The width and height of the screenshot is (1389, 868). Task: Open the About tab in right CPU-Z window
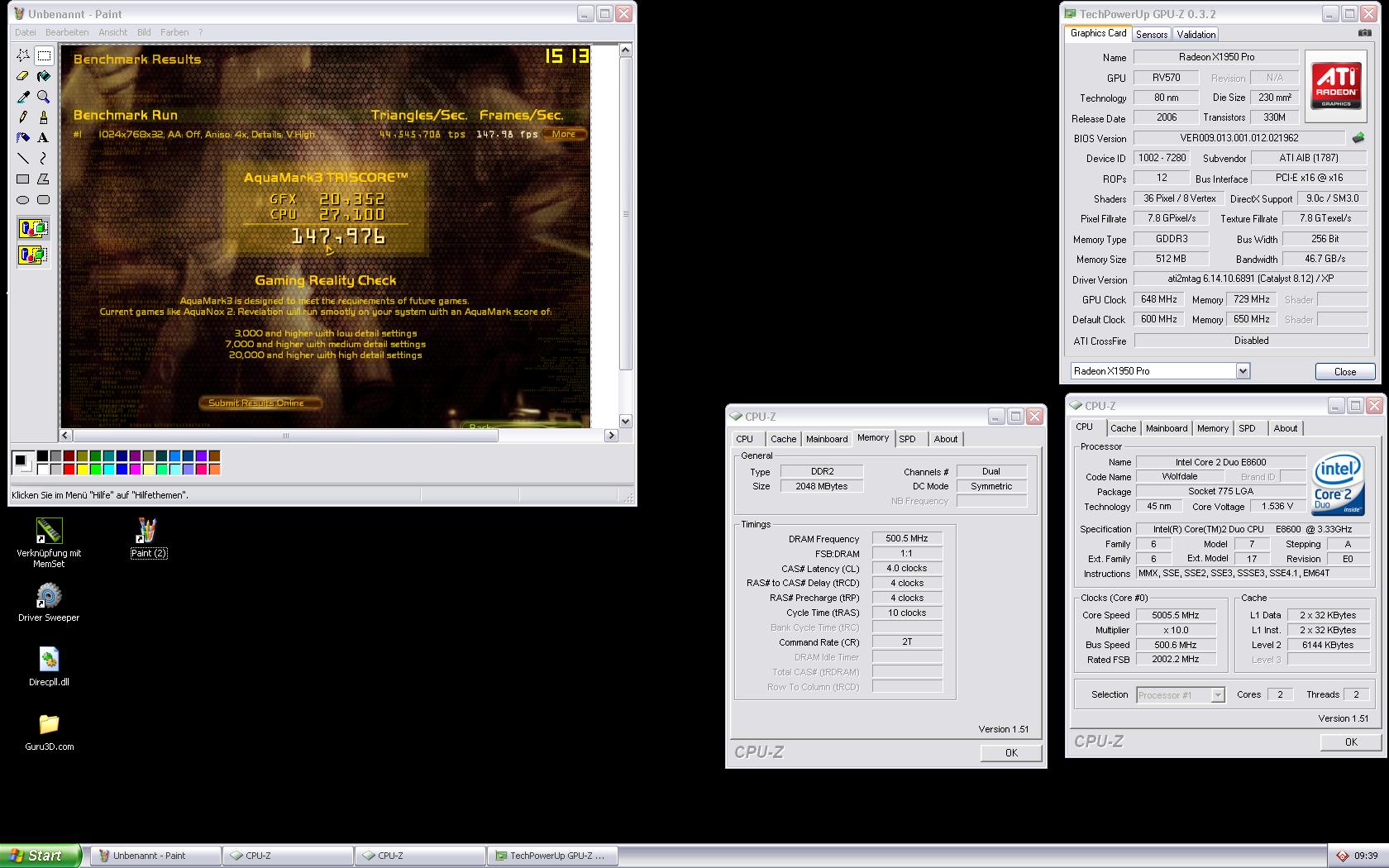click(1286, 428)
